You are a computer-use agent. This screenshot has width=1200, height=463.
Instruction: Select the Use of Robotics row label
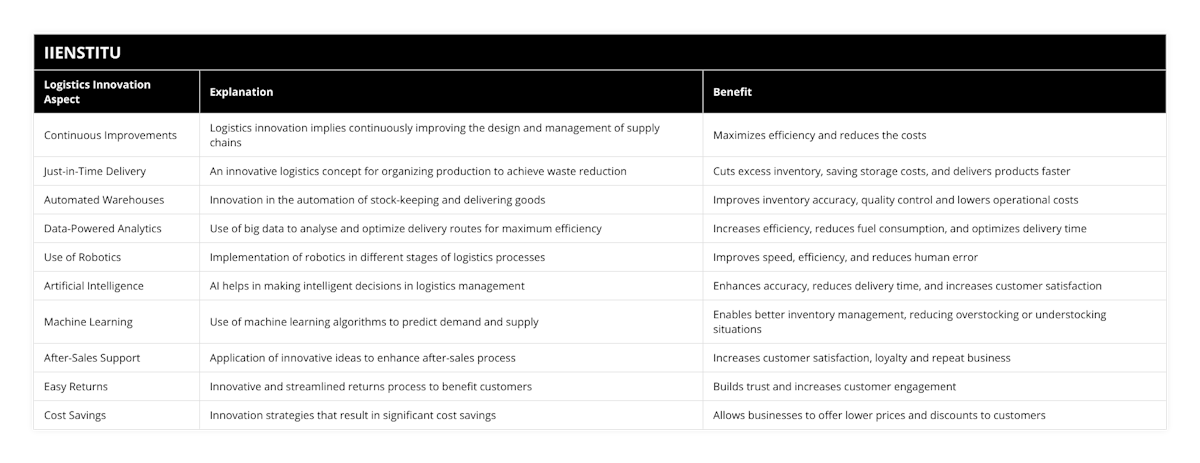[x=83, y=257]
